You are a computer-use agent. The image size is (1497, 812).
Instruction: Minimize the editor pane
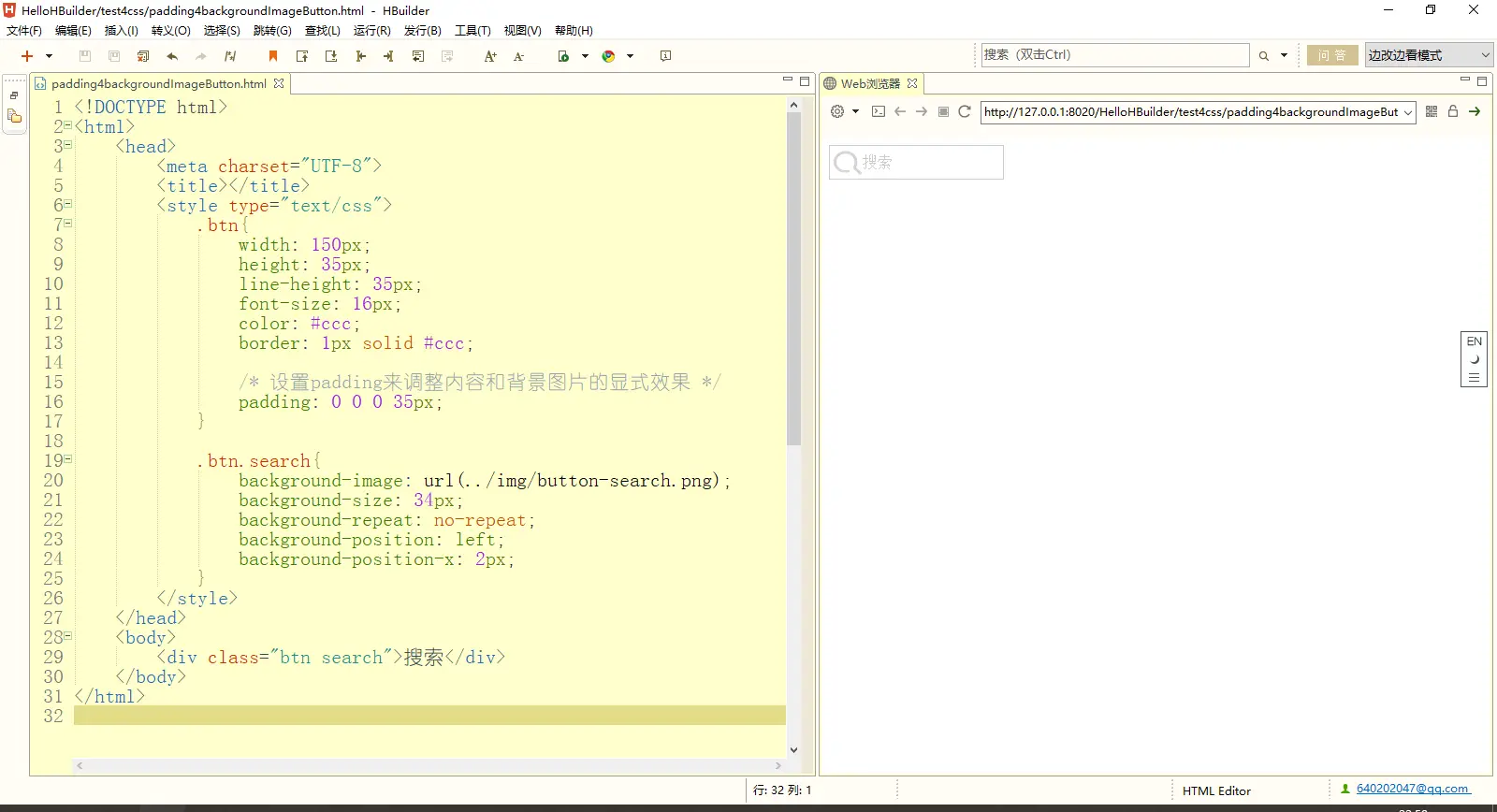[x=788, y=80]
